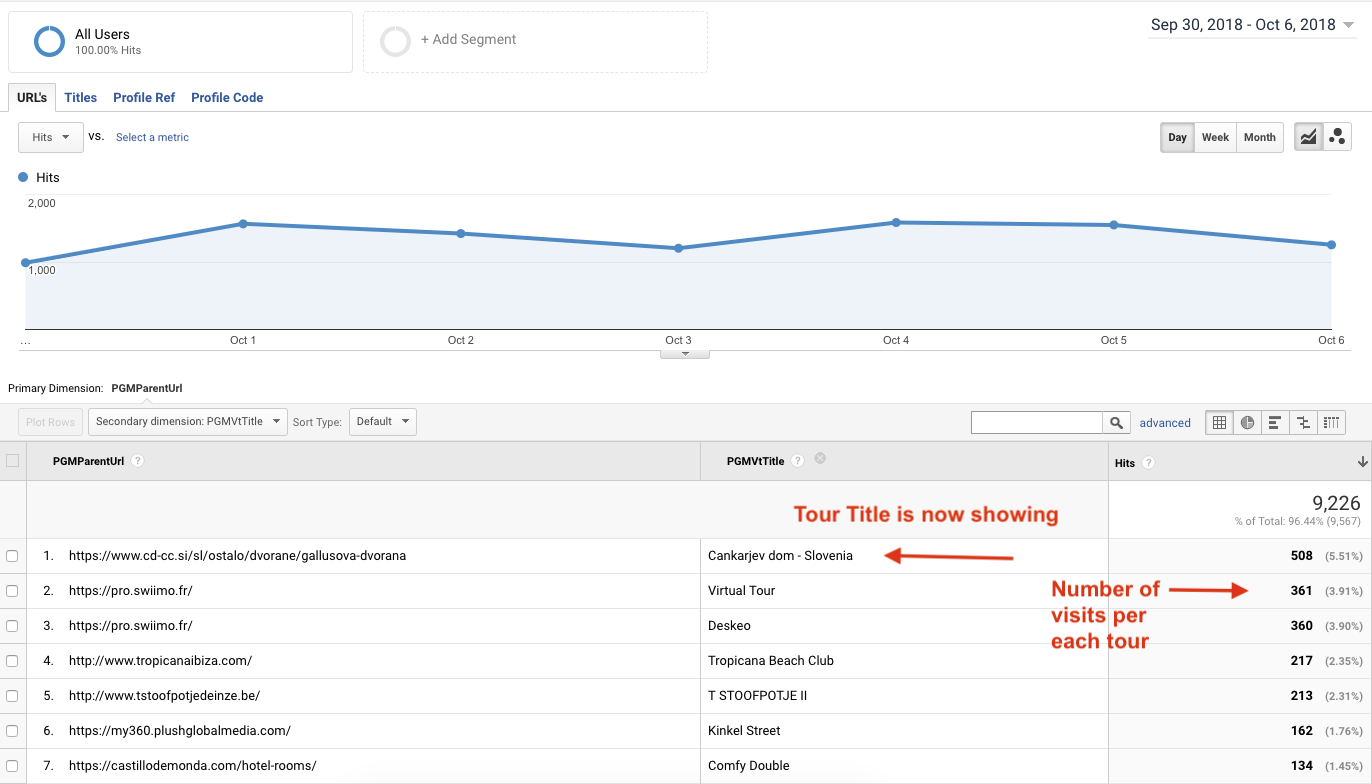Image resolution: width=1372 pixels, height=784 pixels.
Task: Set graph interval to Month
Action: tap(1259, 137)
